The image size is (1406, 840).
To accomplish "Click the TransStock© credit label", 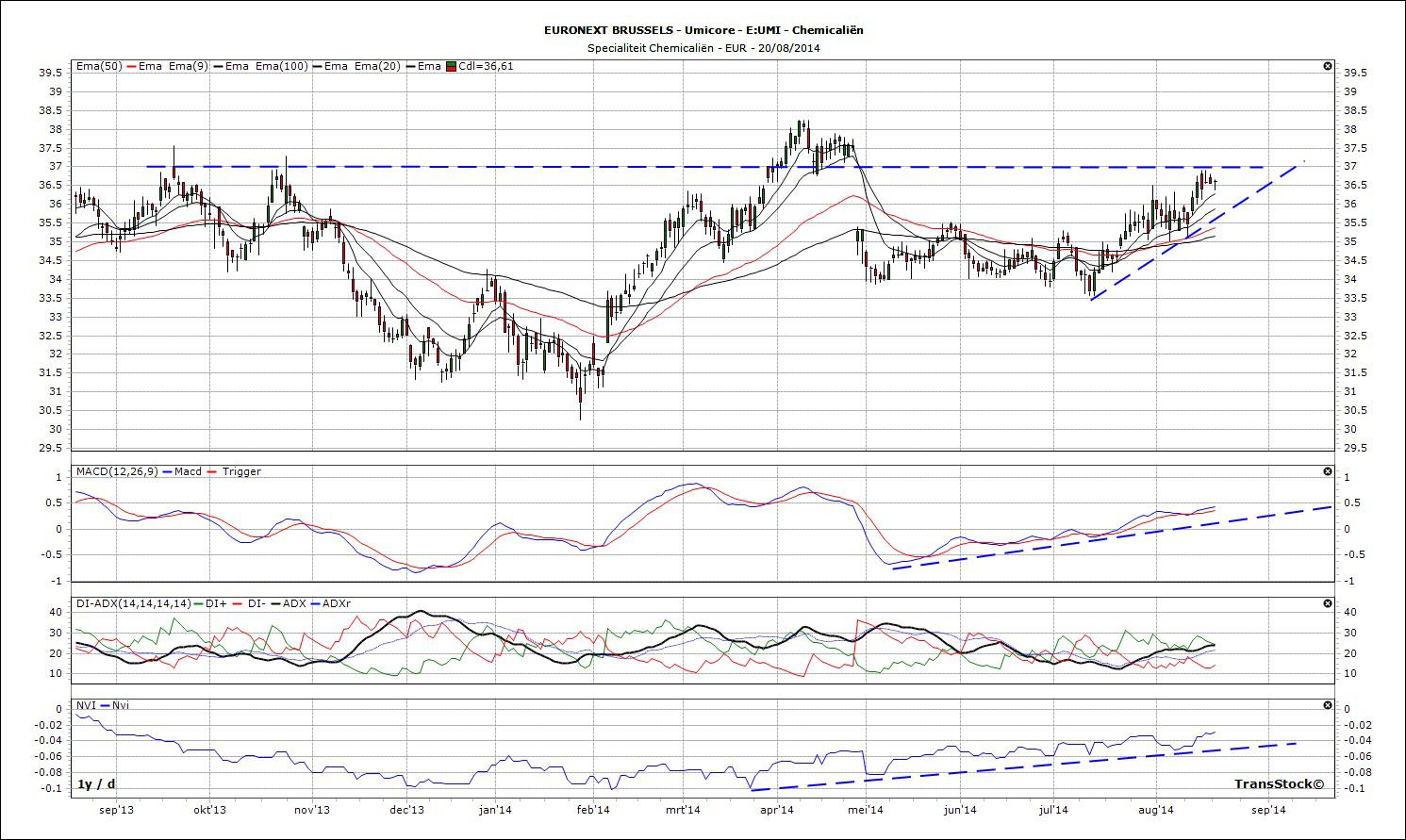I will 1279,784.
